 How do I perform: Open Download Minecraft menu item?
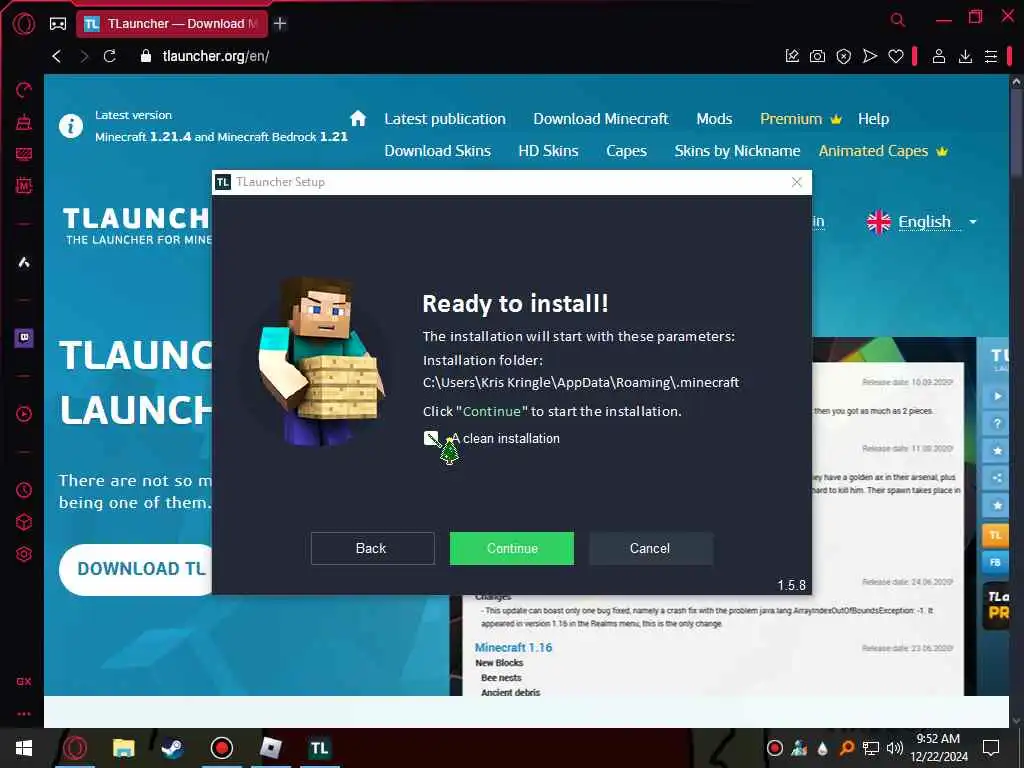click(x=601, y=119)
